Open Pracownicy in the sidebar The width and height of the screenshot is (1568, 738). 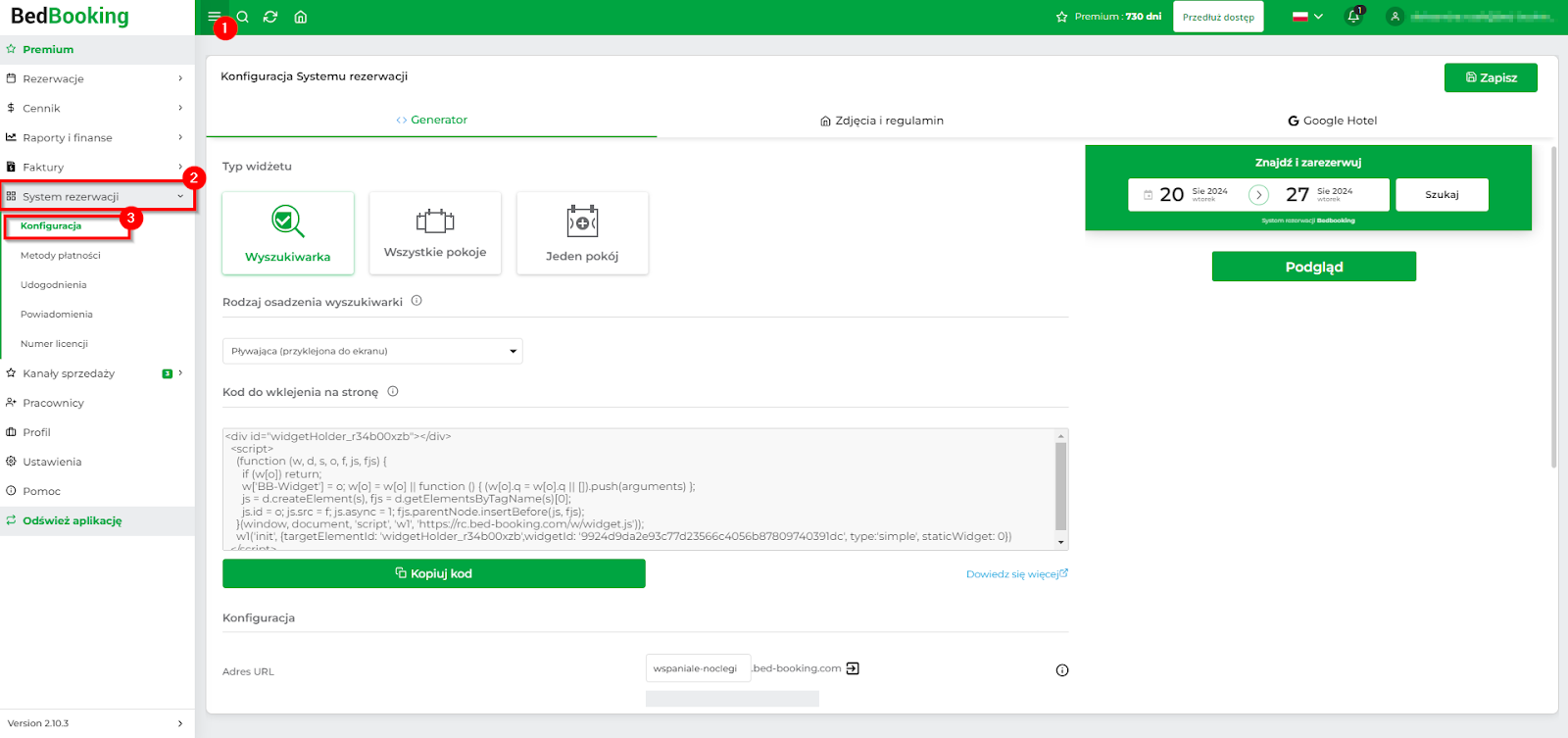coord(97,403)
